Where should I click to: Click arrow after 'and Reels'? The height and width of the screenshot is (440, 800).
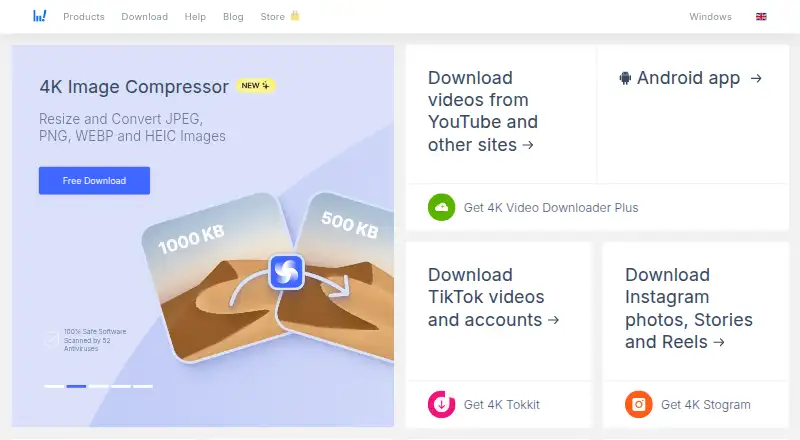click(x=719, y=343)
